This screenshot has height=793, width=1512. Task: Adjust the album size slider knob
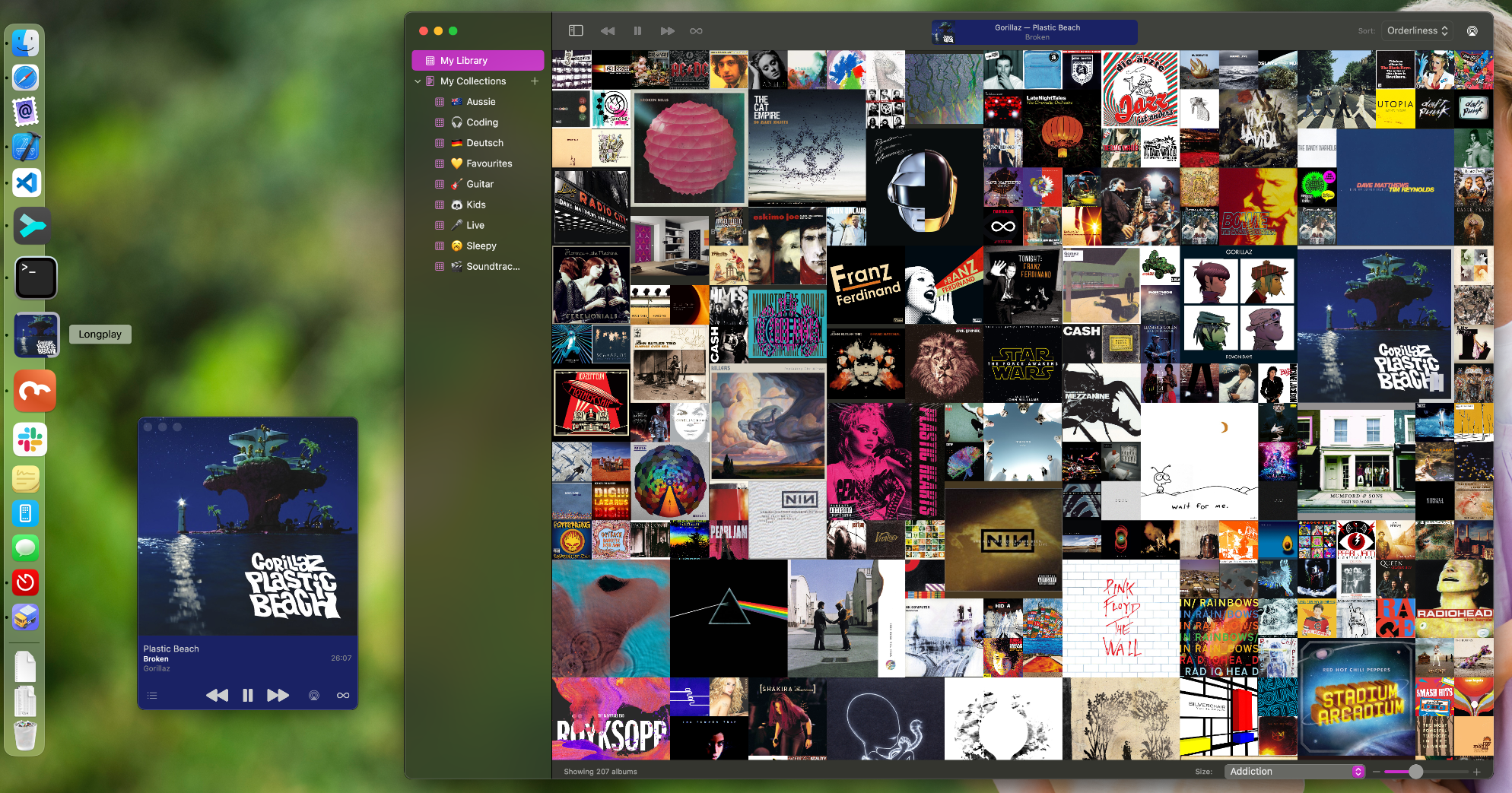pyautogui.click(x=1415, y=772)
